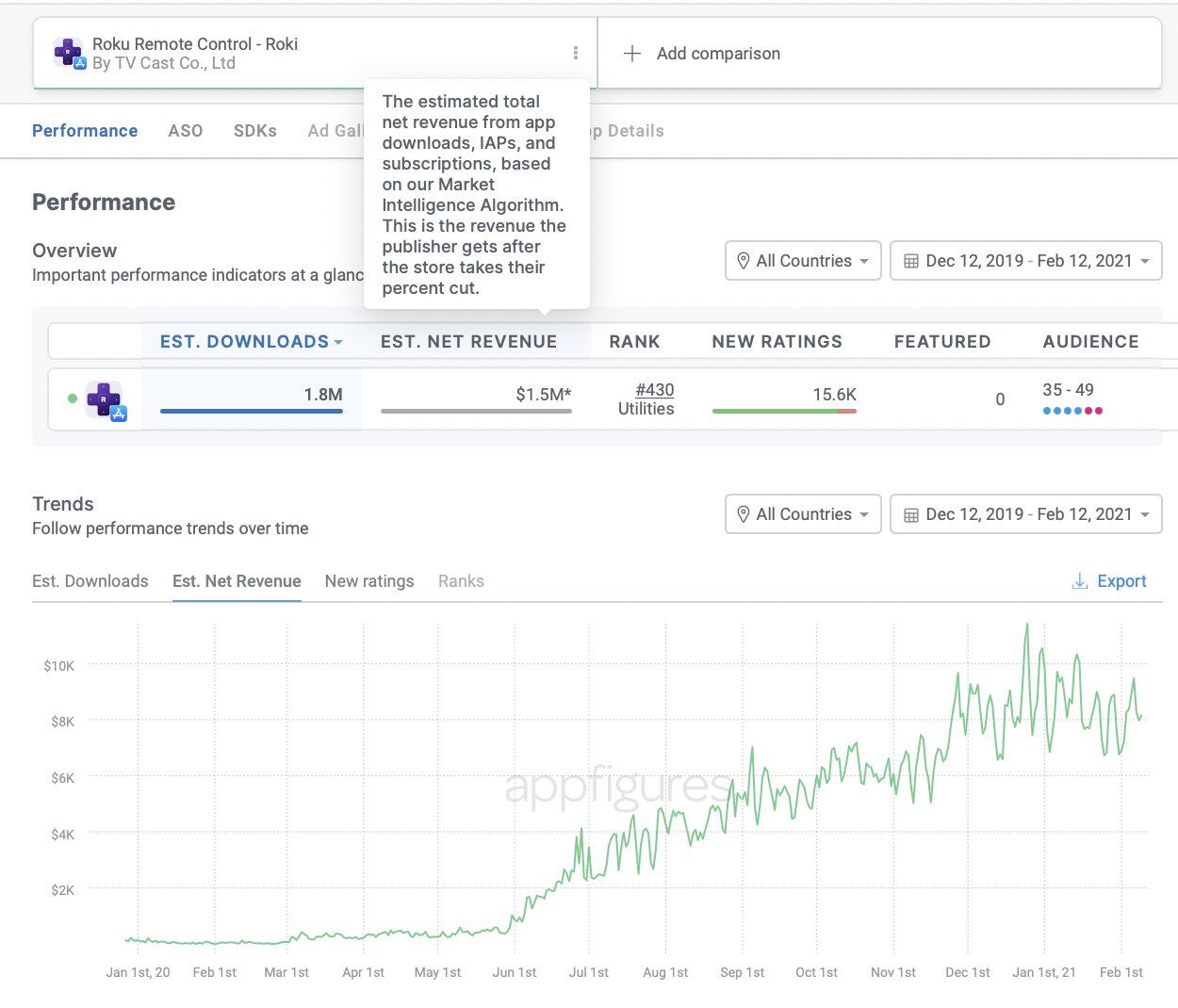
Task: Click the audience gender color dots
Action: pos(1072,411)
